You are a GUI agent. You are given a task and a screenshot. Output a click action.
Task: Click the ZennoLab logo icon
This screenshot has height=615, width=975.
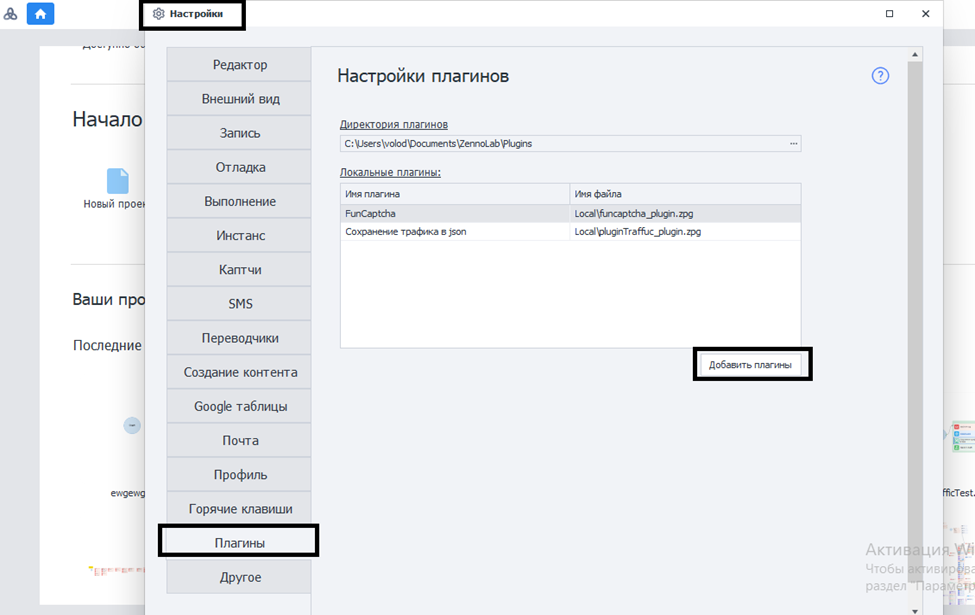11,14
